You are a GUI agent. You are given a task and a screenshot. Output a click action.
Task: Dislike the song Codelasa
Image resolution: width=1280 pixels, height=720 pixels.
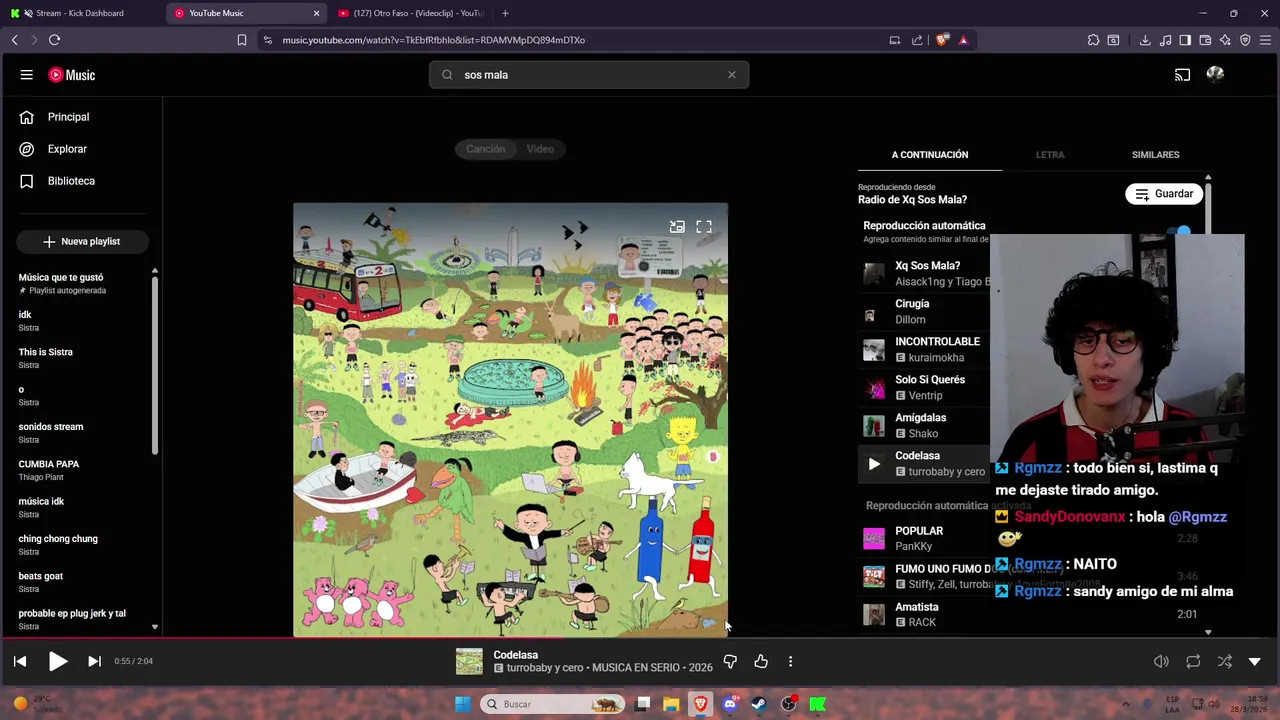point(730,661)
